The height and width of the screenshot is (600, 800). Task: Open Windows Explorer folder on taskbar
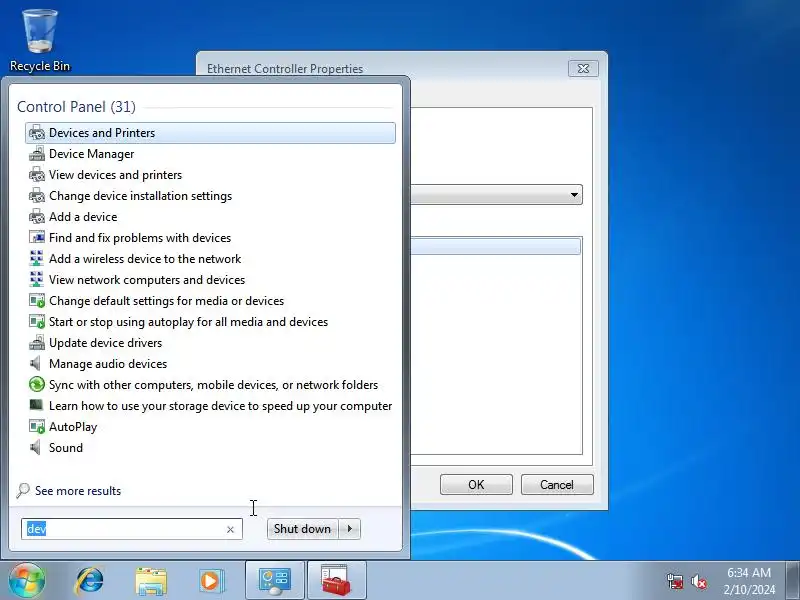click(151, 581)
